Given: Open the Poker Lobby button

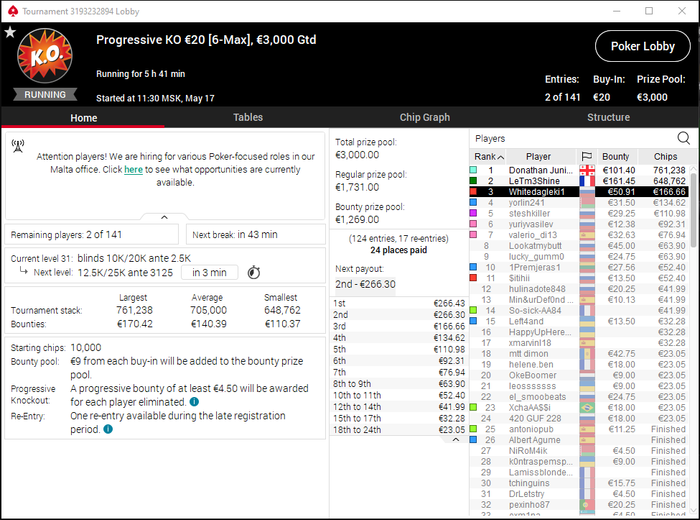Looking at the screenshot, I should (x=642, y=46).
